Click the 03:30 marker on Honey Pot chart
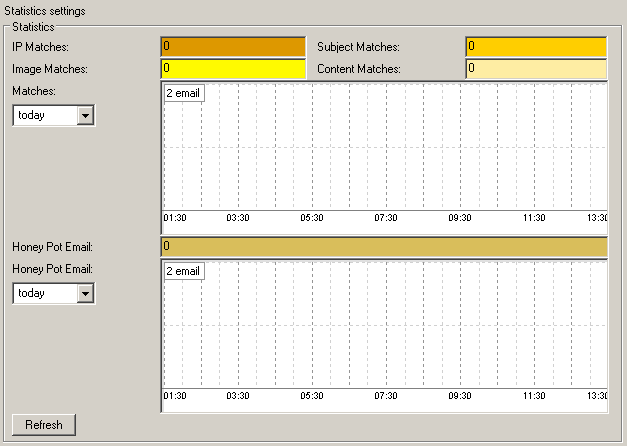627x446 pixels. tap(238, 396)
